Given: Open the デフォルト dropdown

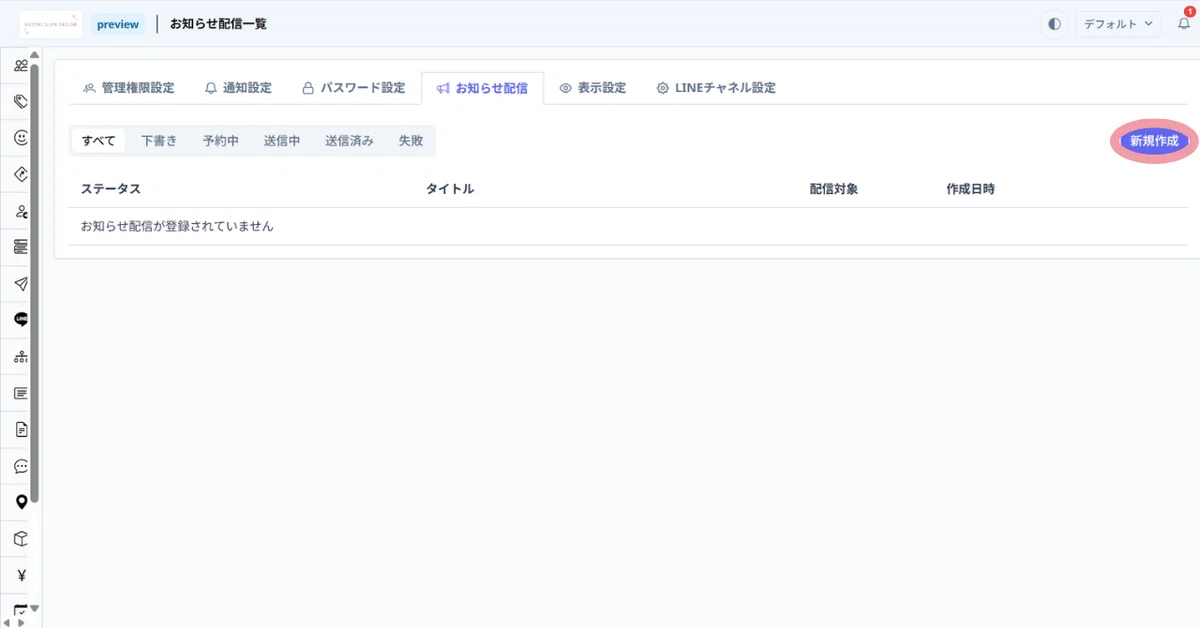Looking at the screenshot, I should [1118, 24].
